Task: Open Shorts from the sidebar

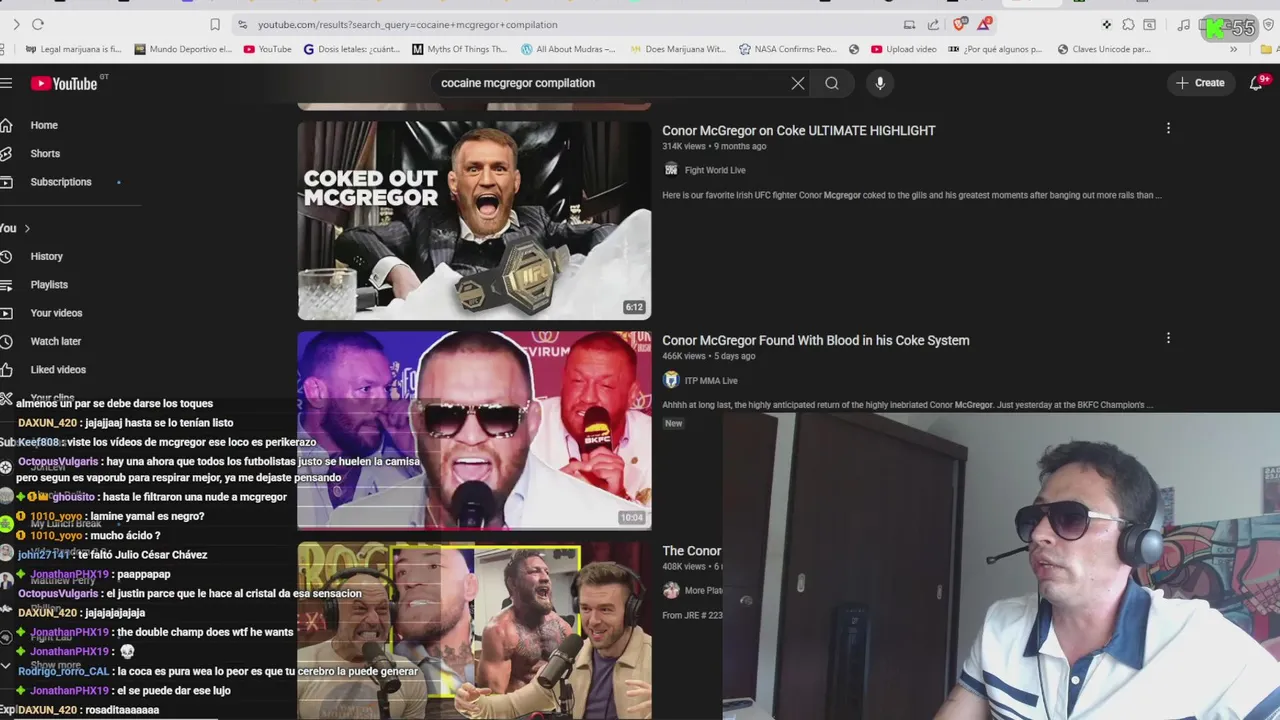Action: coord(45,153)
